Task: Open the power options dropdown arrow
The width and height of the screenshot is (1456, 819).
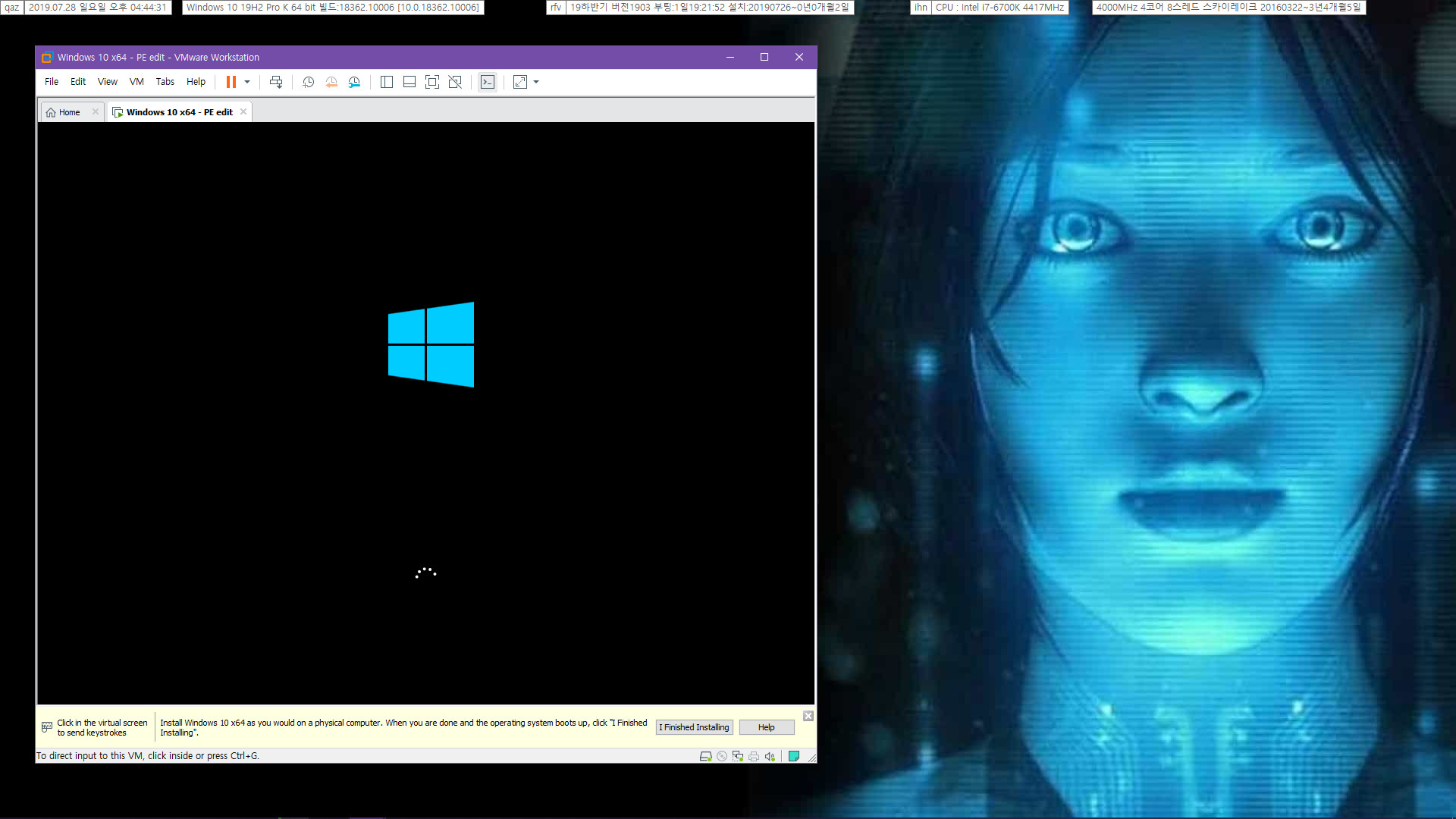Action: (x=247, y=82)
